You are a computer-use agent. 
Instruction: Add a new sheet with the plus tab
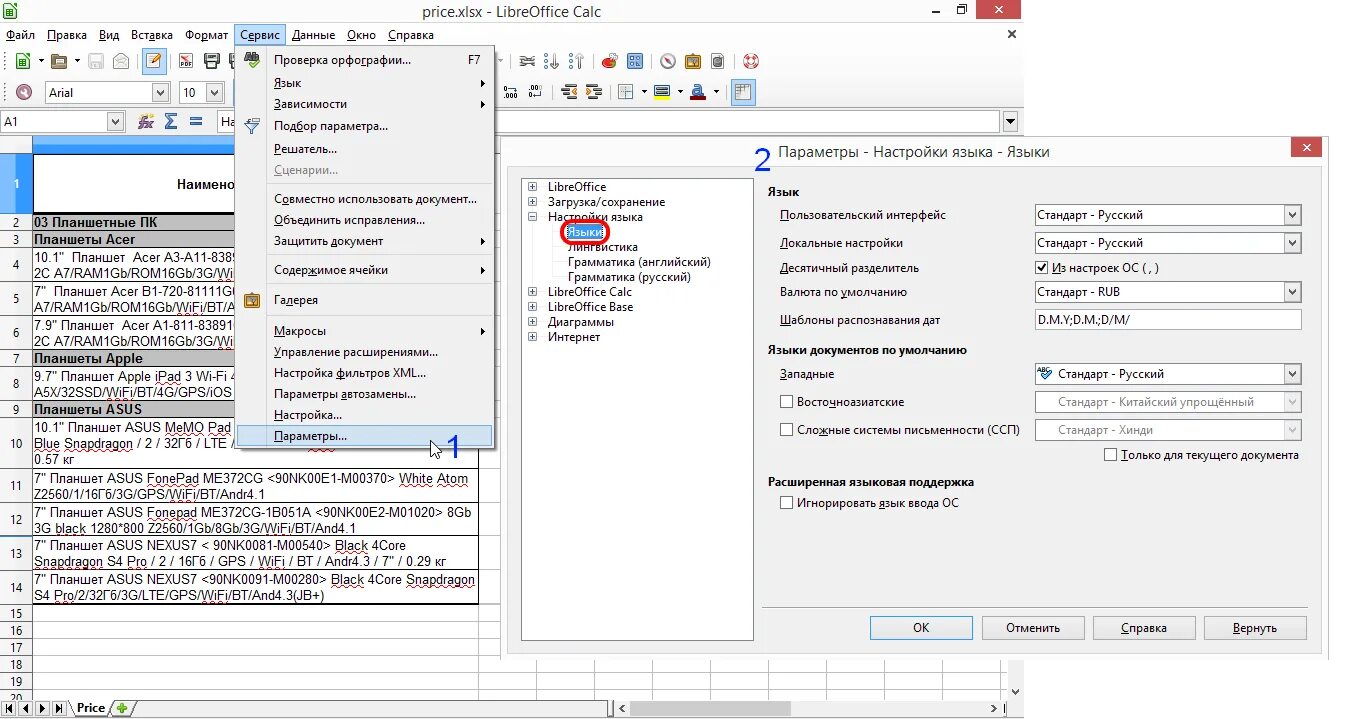(x=122, y=708)
